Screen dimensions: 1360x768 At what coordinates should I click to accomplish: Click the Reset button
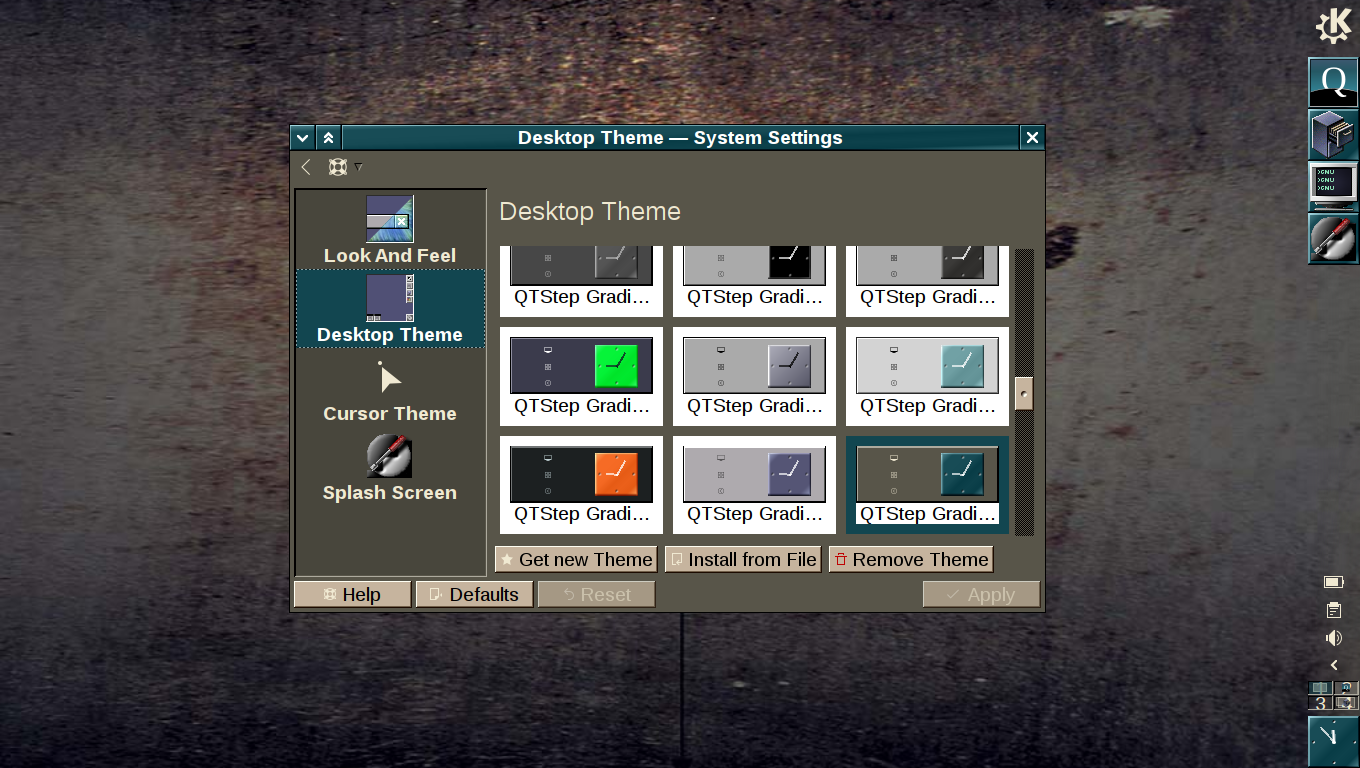(x=596, y=595)
